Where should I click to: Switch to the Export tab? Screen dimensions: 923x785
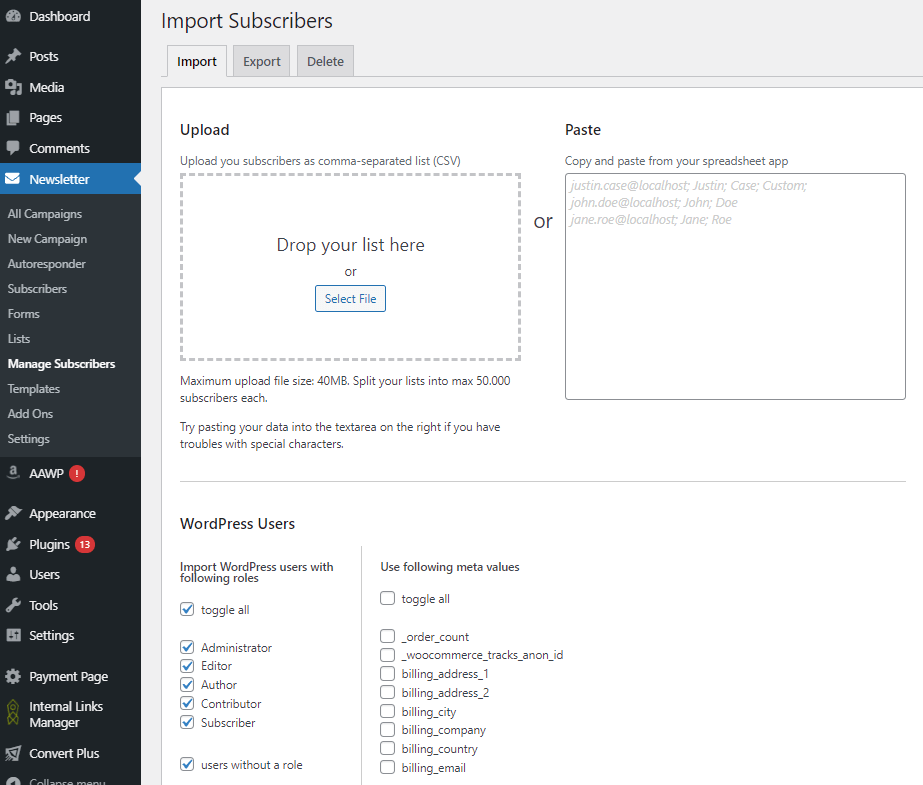coord(262,62)
